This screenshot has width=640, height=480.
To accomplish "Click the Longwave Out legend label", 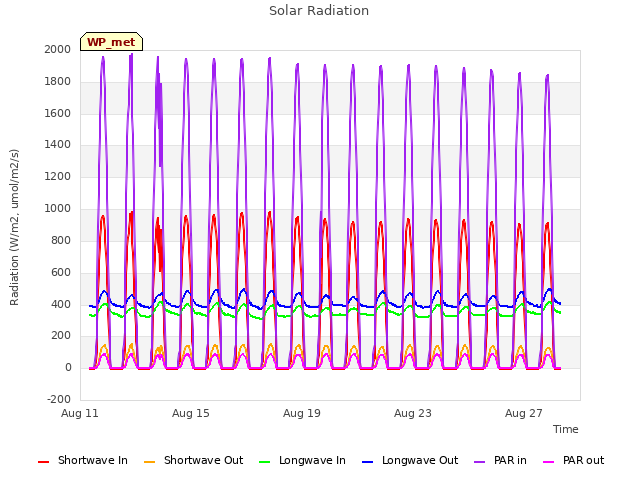I will 420,460.
